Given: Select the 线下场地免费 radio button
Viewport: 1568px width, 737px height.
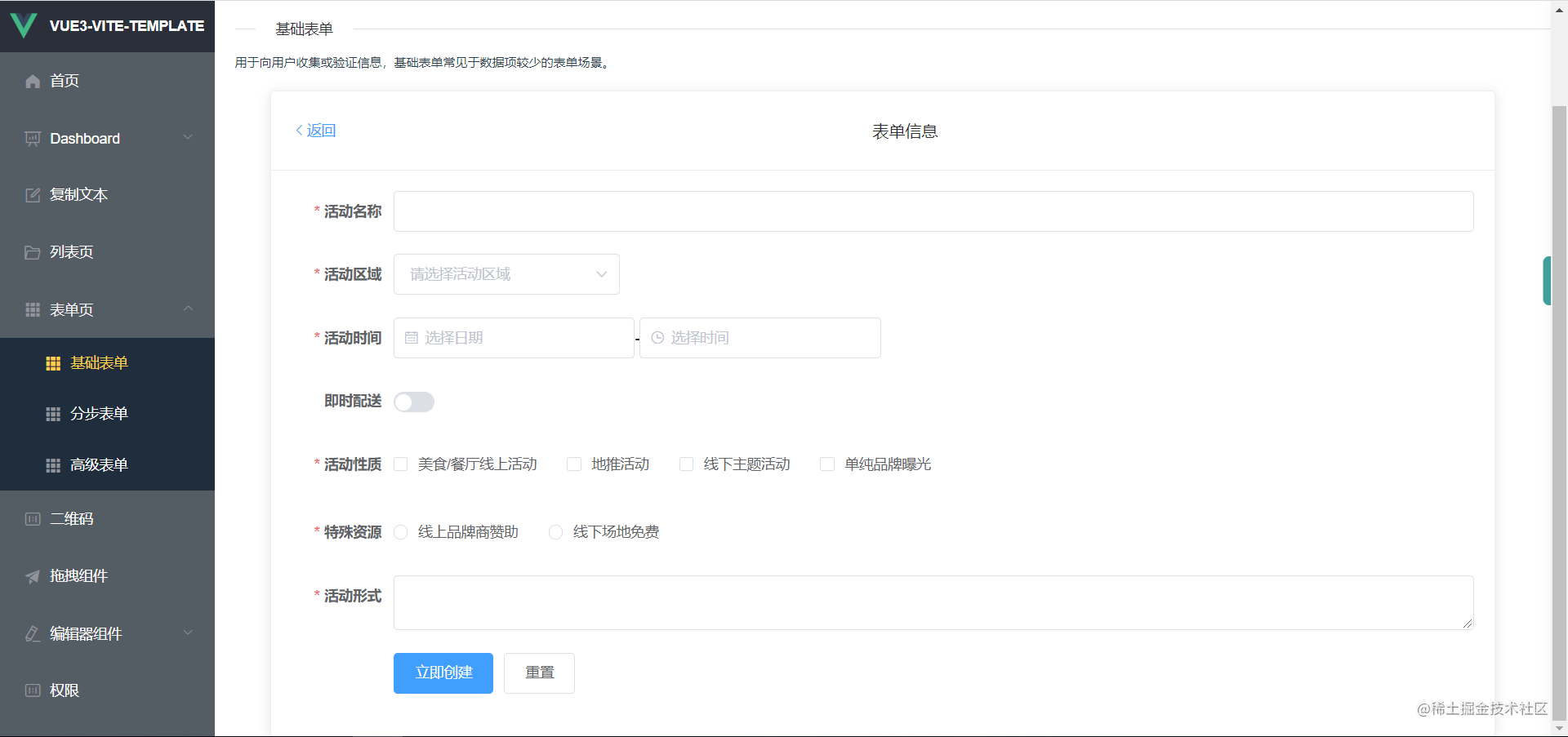Looking at the screenshot, I should pyautogui.click(x=556, y=532).
